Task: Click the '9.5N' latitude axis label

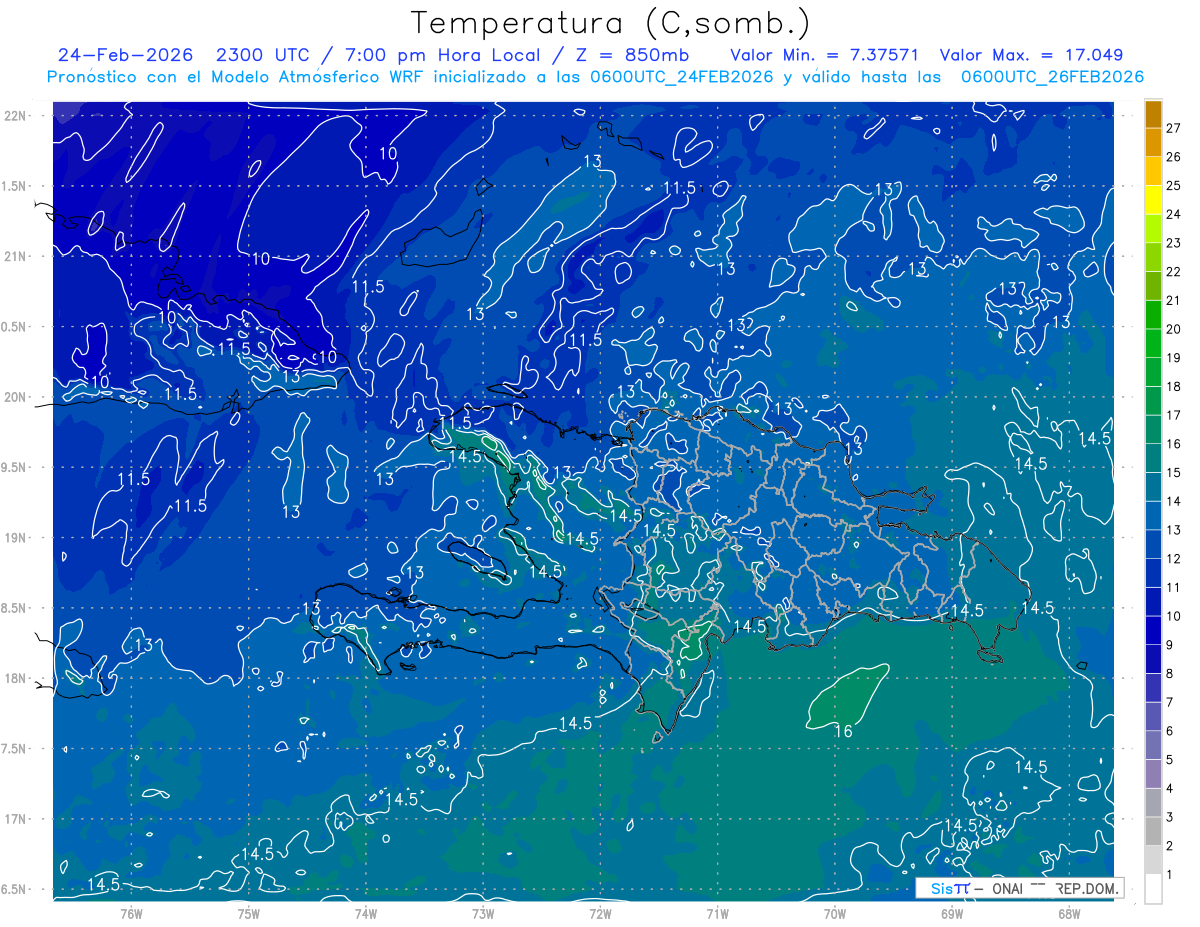Action: [x=14, y=467]
